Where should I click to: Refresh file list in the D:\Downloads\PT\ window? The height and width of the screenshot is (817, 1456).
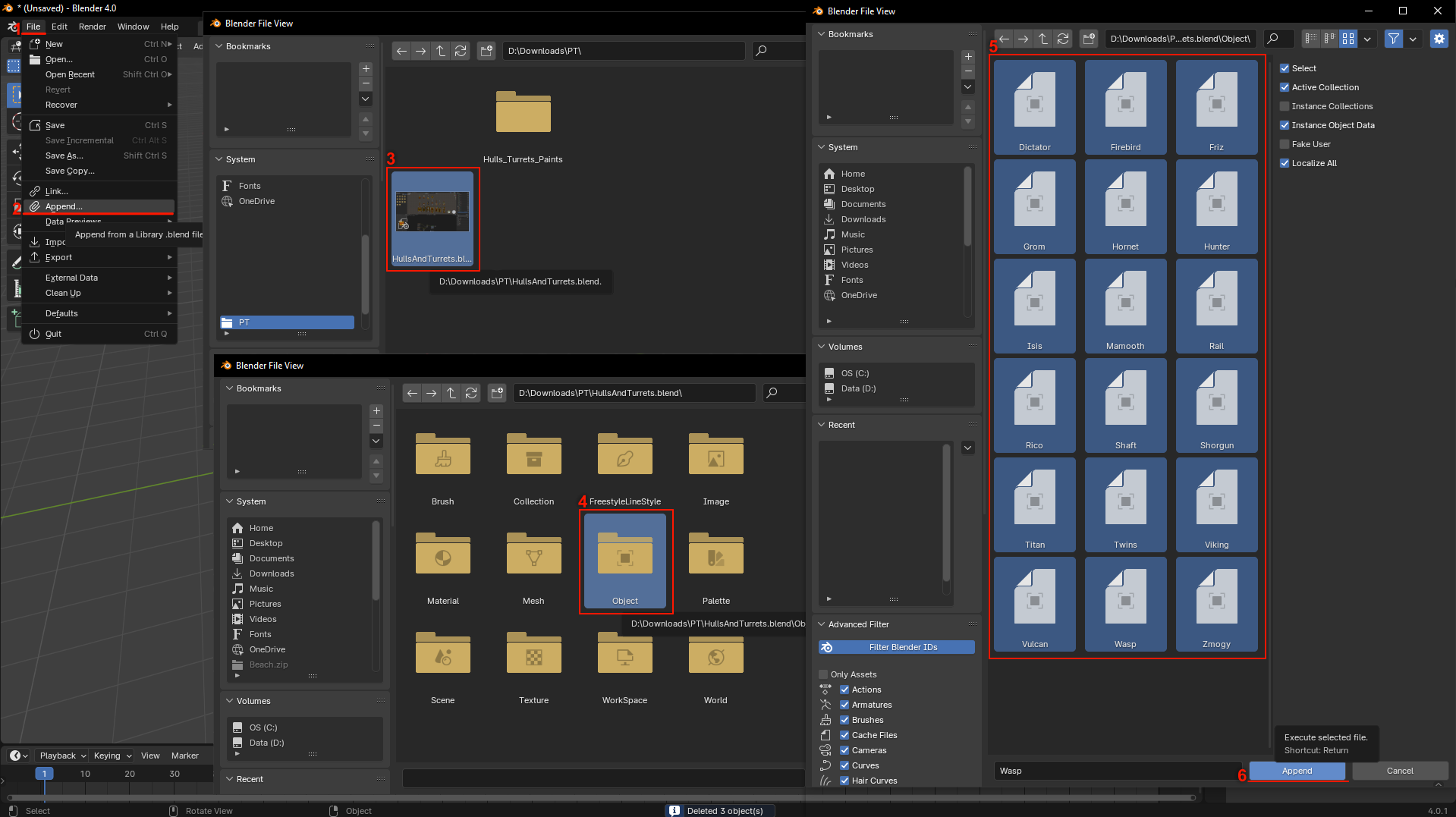point(461,51)
